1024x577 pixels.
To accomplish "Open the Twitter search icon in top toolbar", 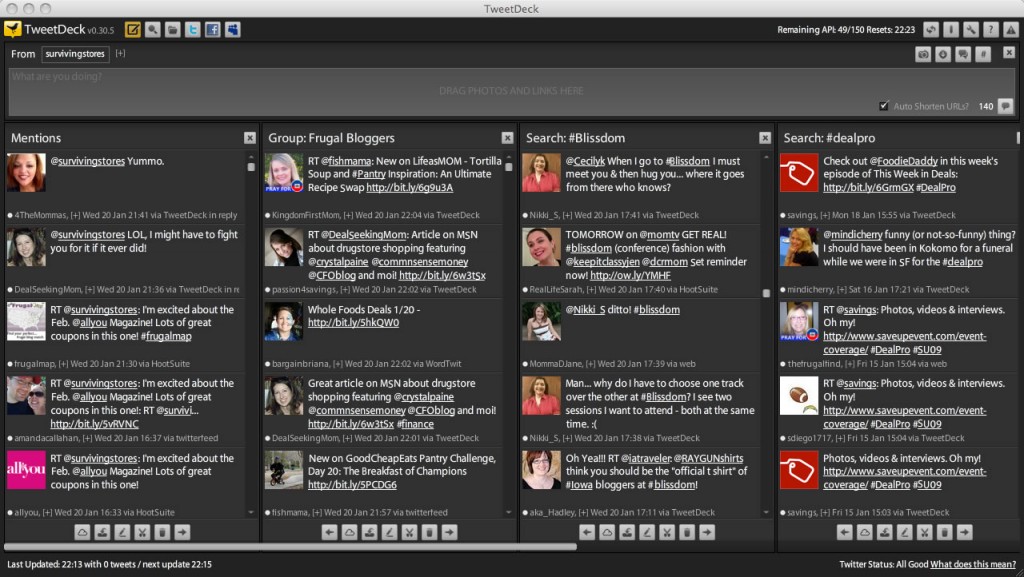I will coord(153,29).
